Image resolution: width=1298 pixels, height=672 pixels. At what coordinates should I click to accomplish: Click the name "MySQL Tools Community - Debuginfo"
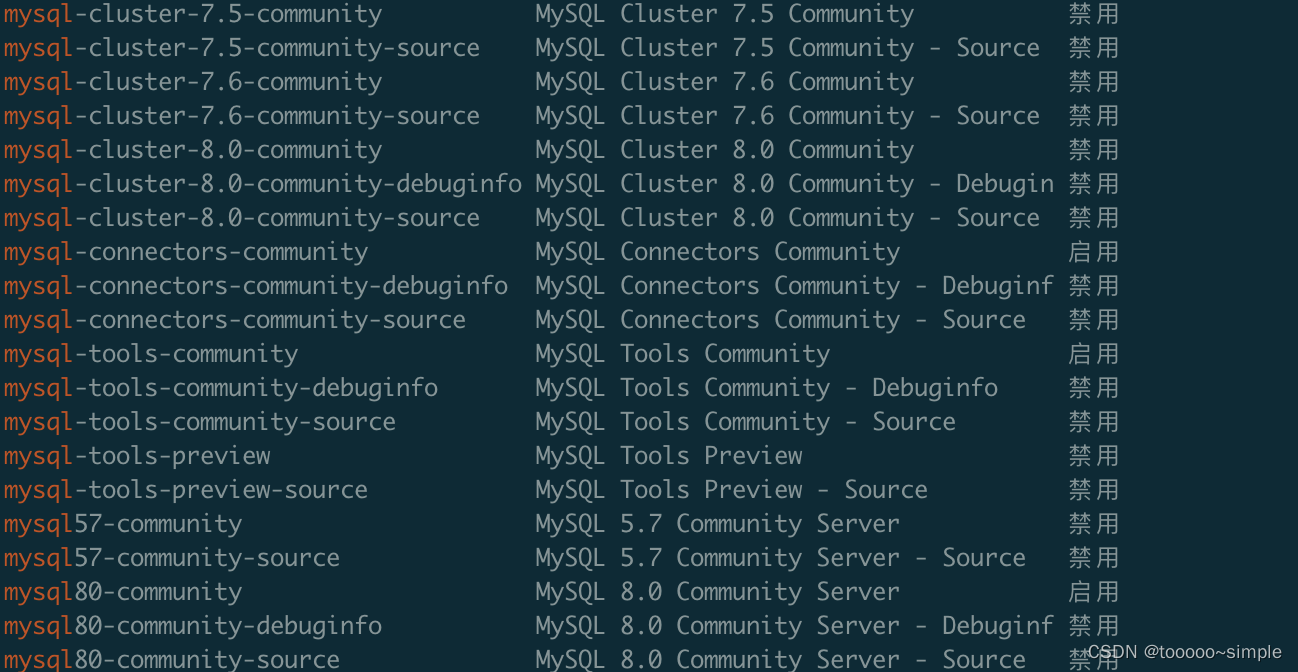point(766,388)
